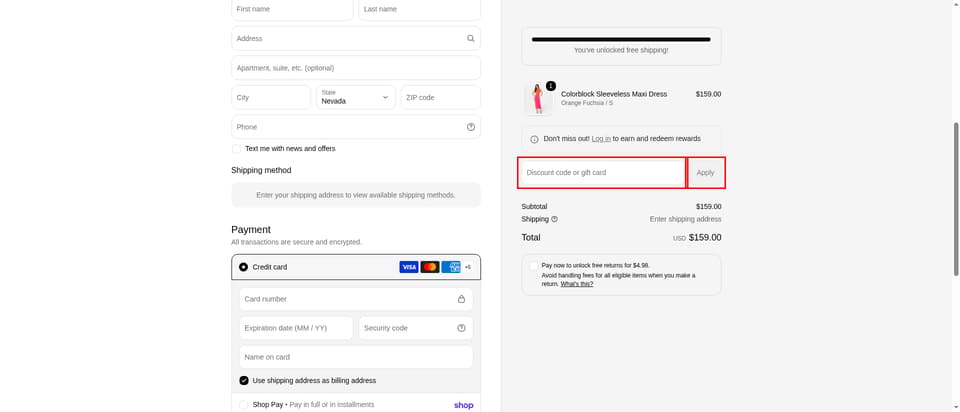Select the Shop Pay payment option
960x412 pixels.
[244, 405]
